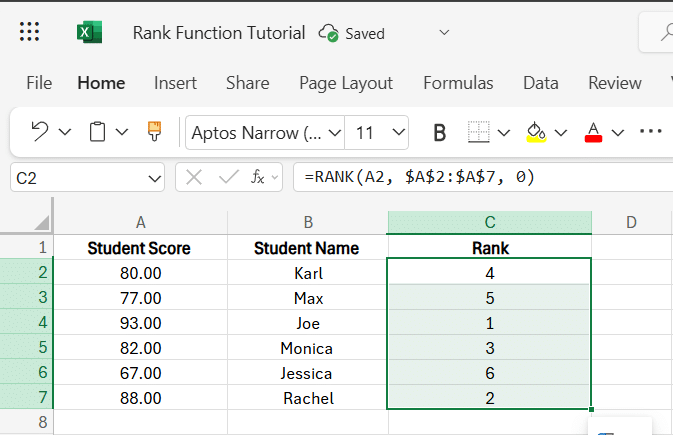Open more ribbon options ellipsis
Viewport: 673px width, 435px height.
point(651,131)
